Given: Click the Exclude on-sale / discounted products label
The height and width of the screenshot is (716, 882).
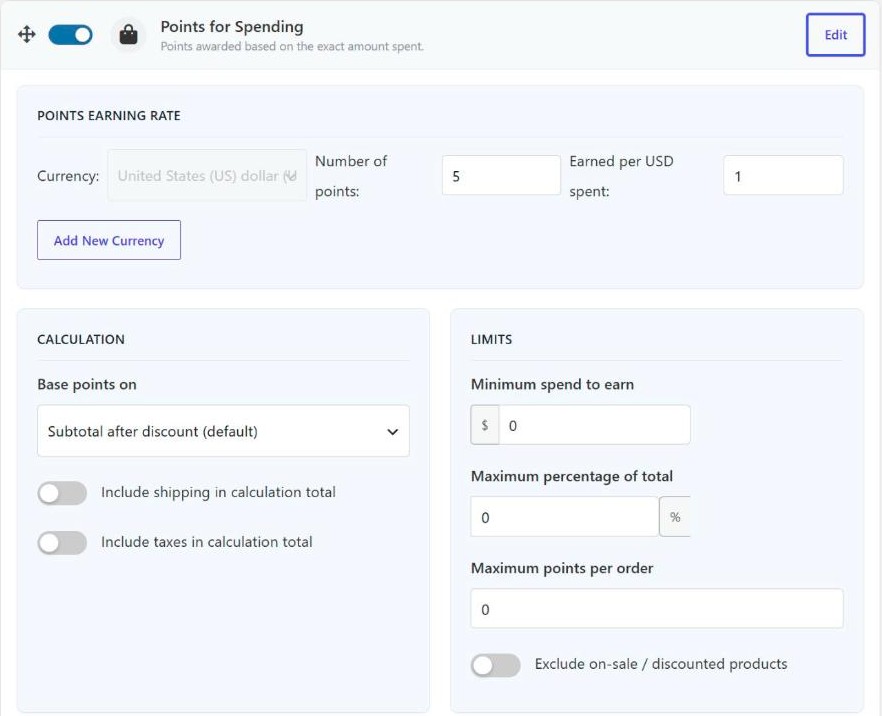Looking at the screenshot, I should click(x=661, y=664).
